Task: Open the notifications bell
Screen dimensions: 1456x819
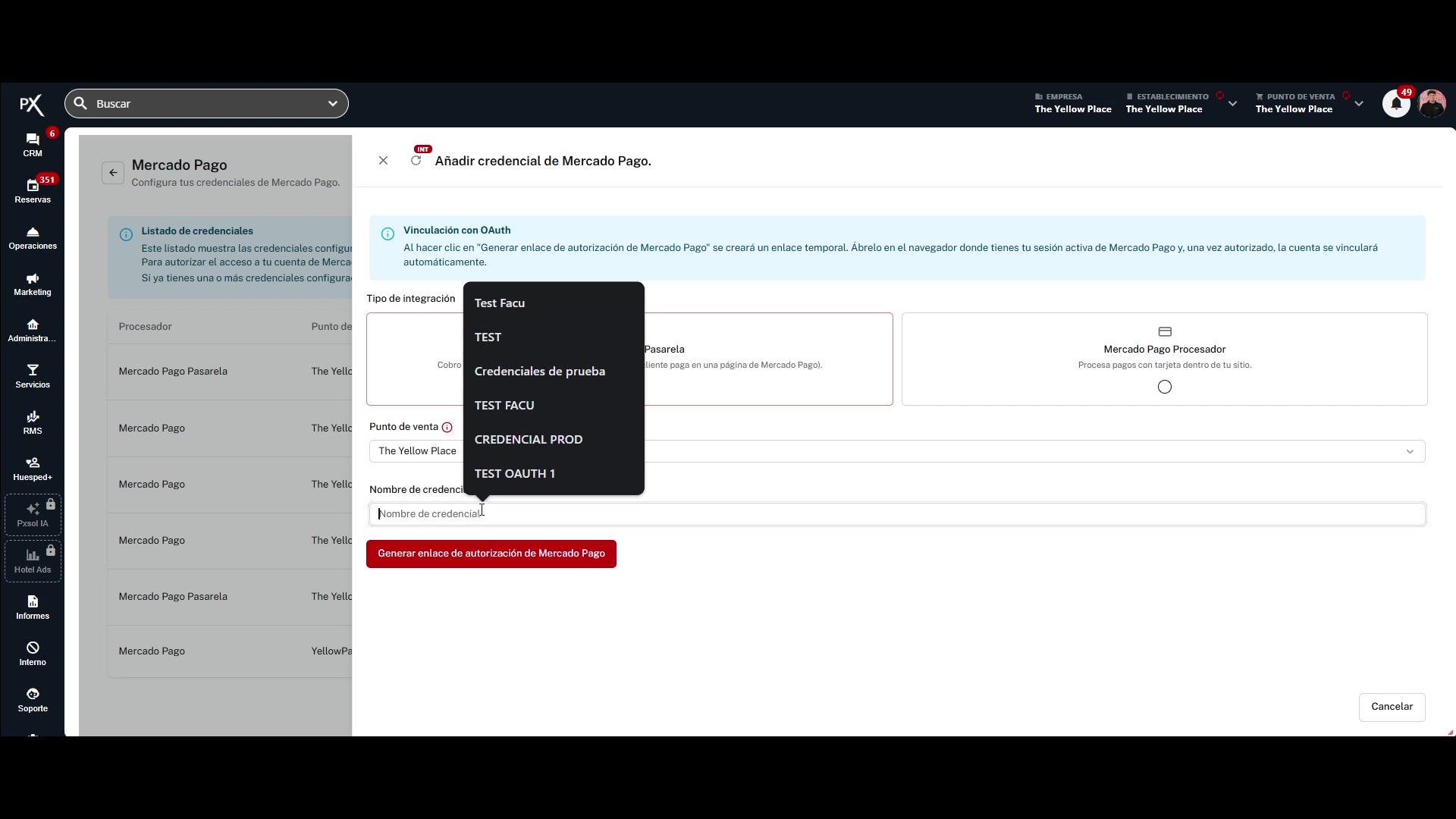Action: click(x=1396, y=104)
